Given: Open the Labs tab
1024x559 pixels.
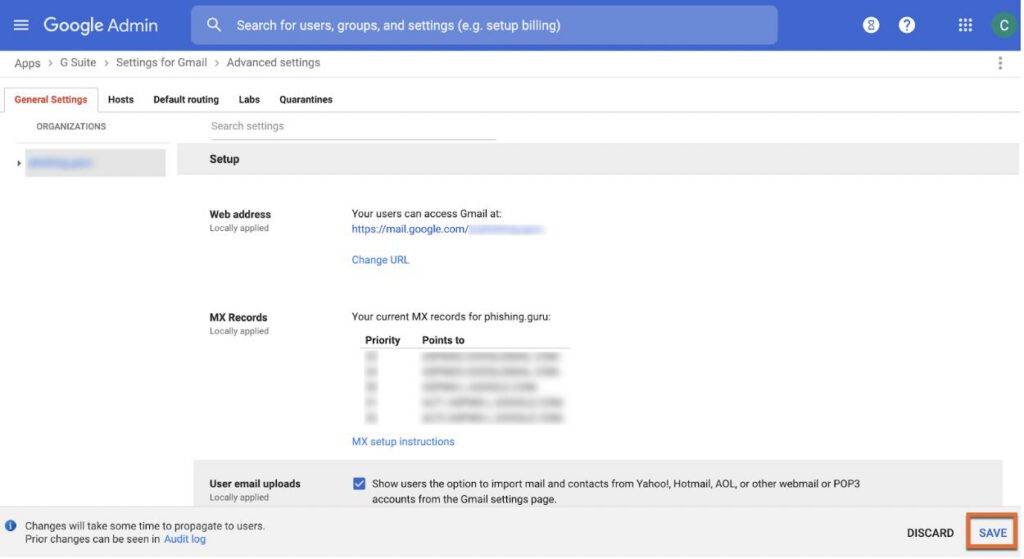Looking at the screenshot, I should [x=249, y=100].
